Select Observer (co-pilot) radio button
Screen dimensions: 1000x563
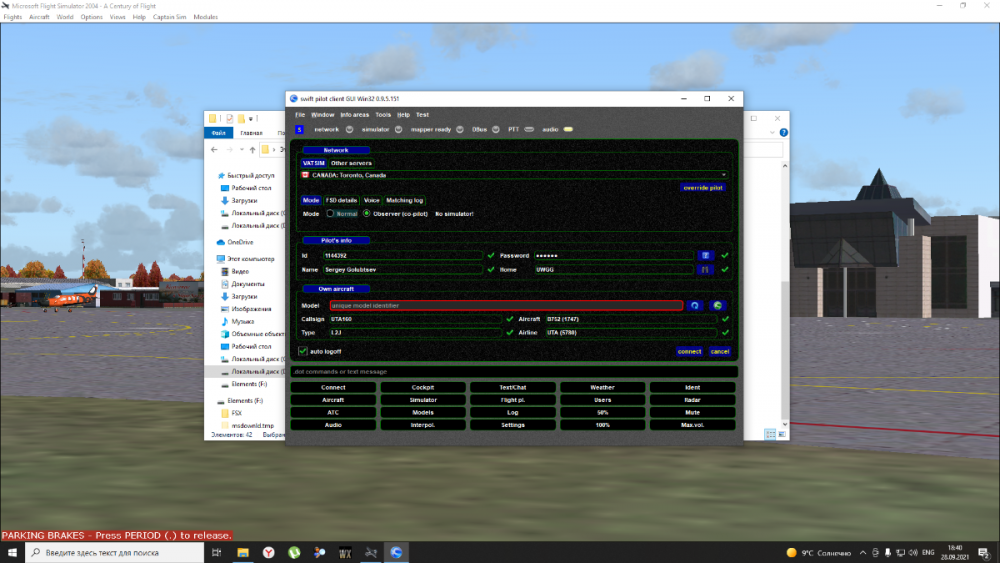366,213
